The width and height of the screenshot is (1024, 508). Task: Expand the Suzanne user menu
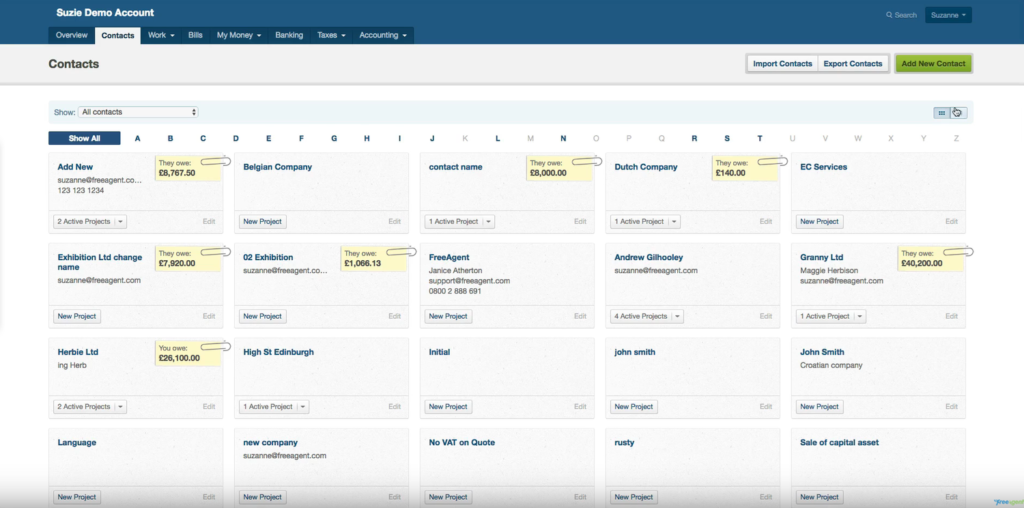point(948,15)
